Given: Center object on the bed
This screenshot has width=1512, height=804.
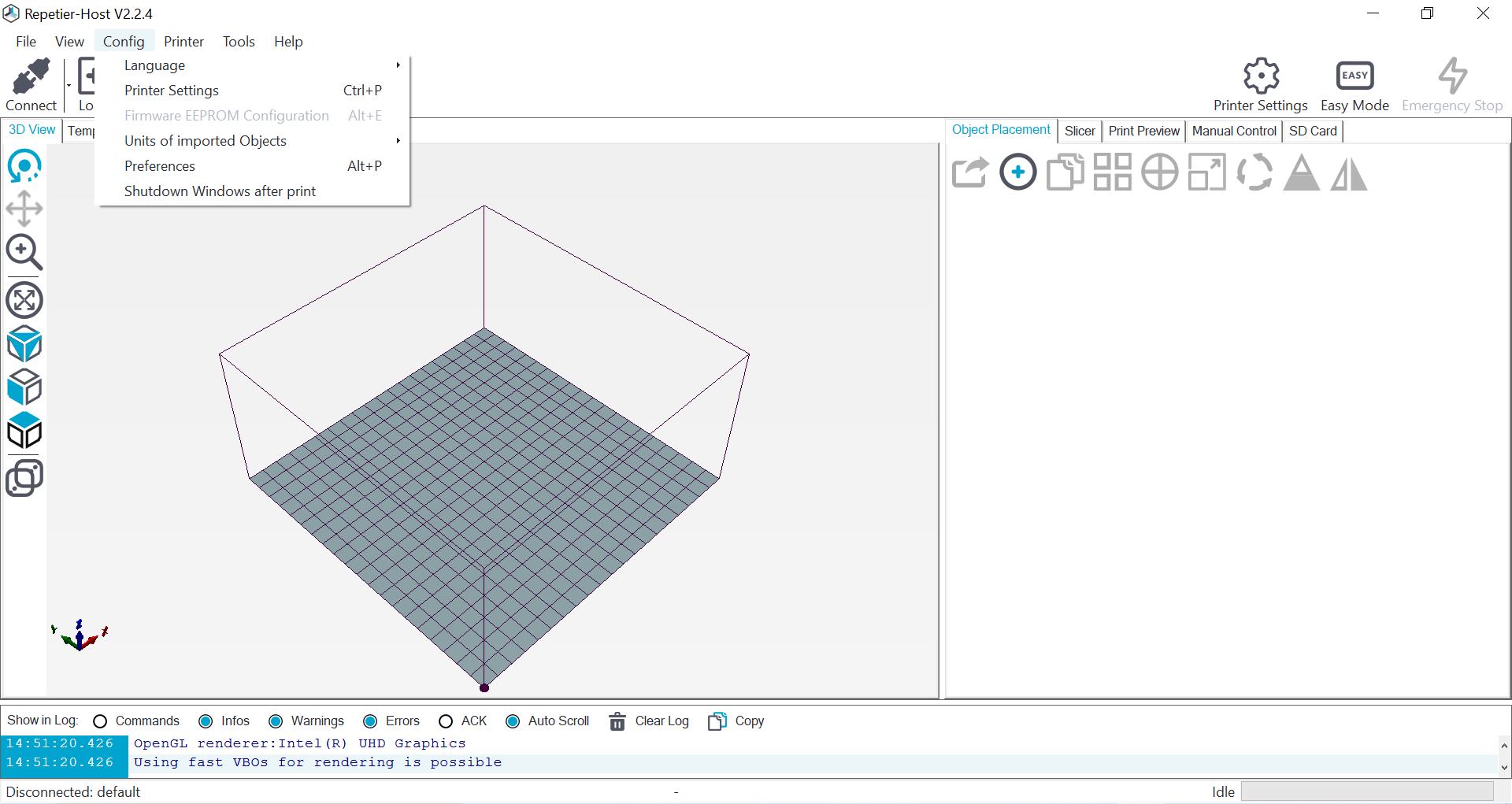Looking at the screenshot, I should click(x=1159, y=172).
